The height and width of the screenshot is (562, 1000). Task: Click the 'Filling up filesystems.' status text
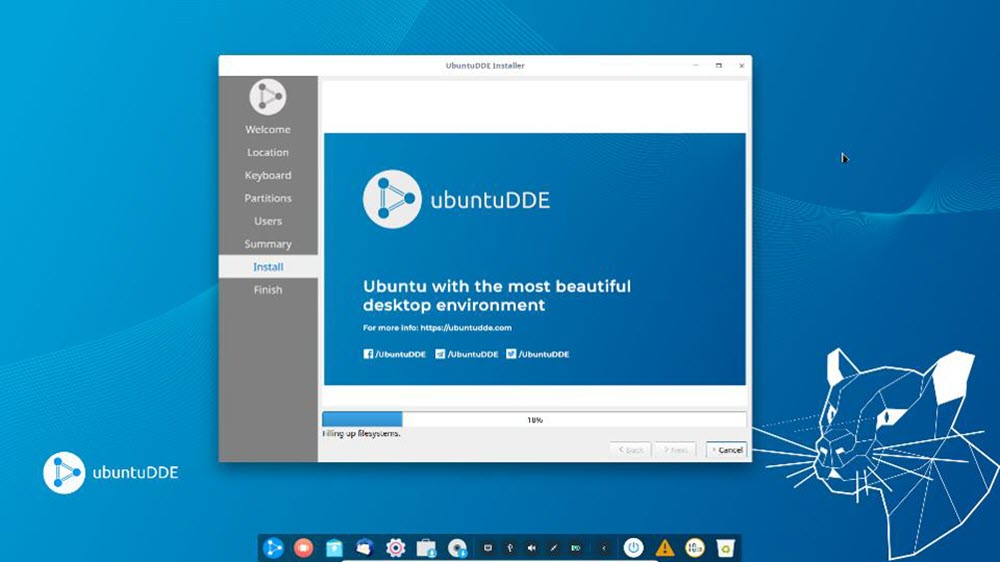click(x=361, y=434)
